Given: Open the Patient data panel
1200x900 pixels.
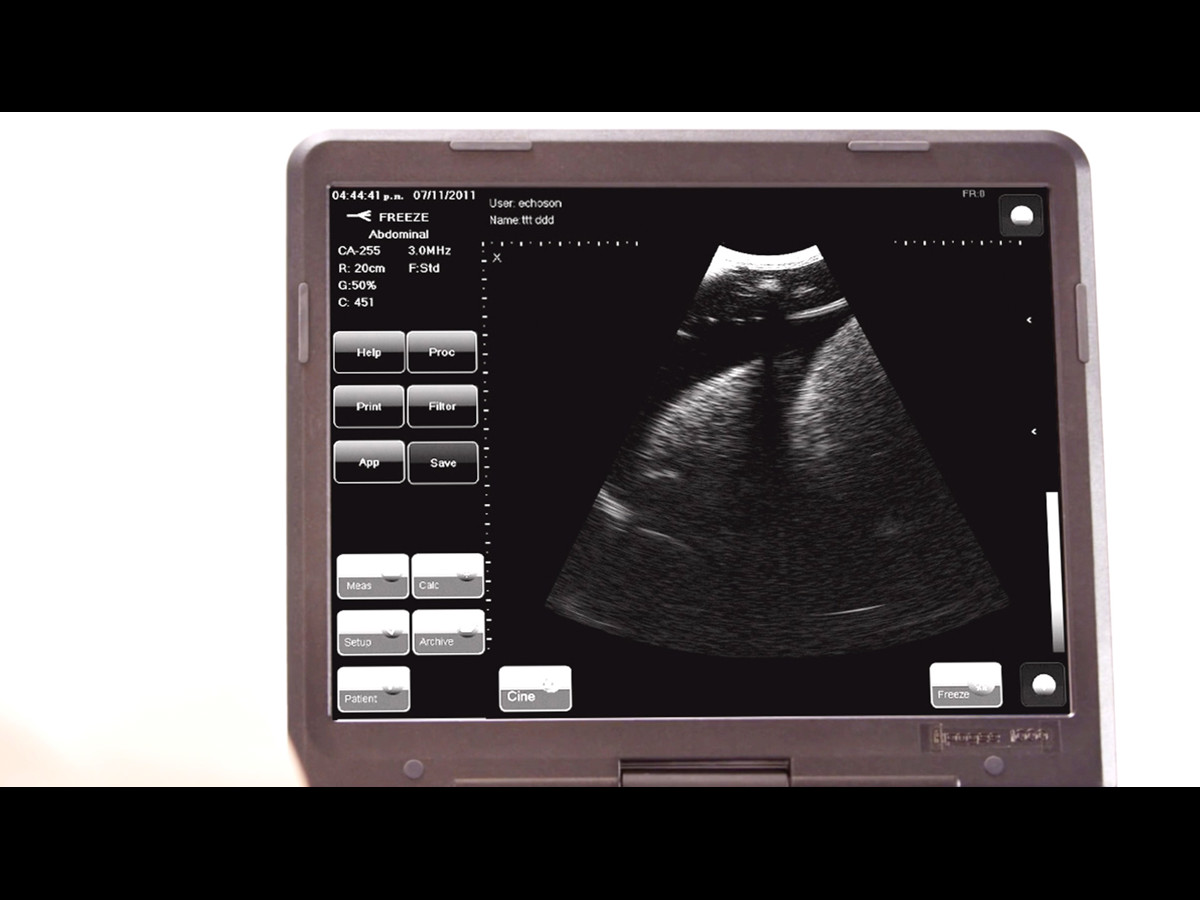Looking at the screenshot, I should pyautogui.click(x=373, y=689).
